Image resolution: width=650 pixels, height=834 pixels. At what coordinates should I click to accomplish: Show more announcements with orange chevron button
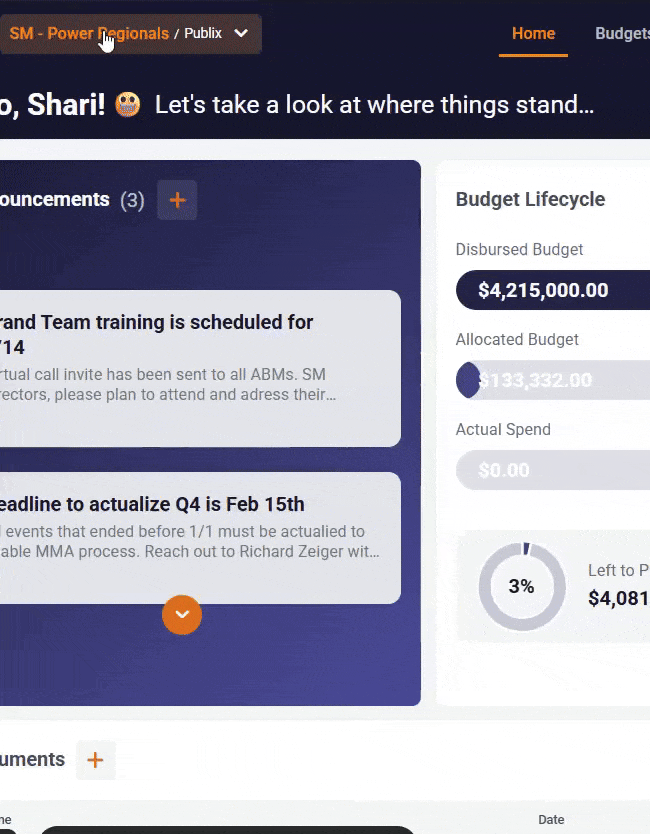(x=182, y=614)
